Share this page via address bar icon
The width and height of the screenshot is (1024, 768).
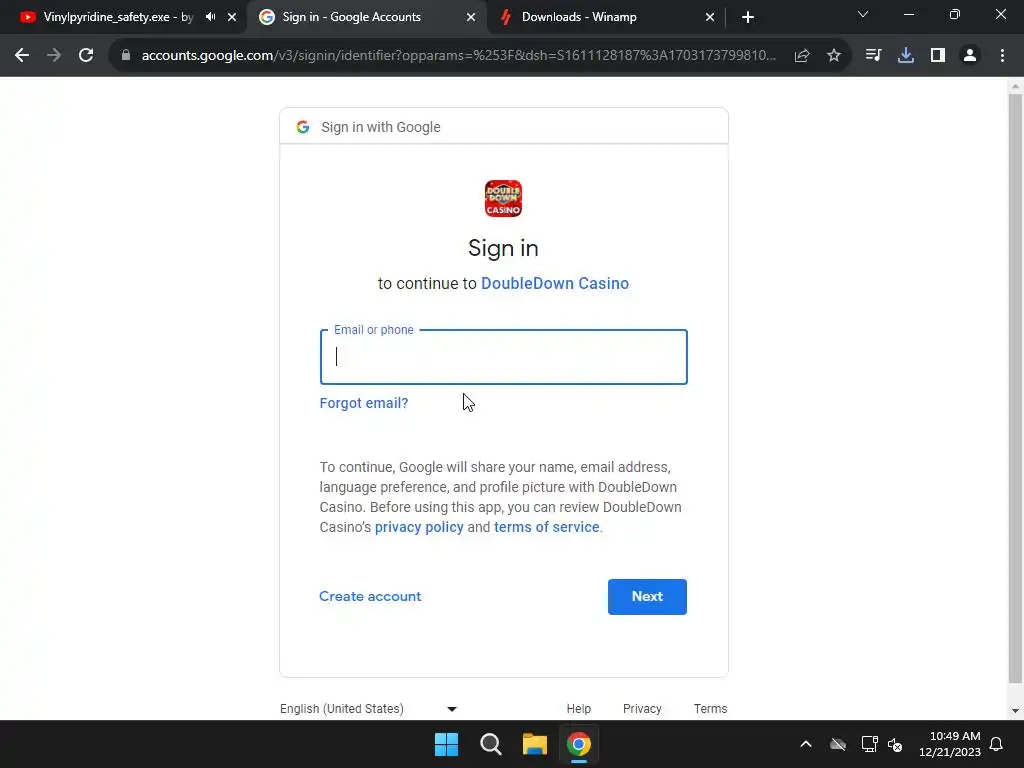click(x=802, y=56)
